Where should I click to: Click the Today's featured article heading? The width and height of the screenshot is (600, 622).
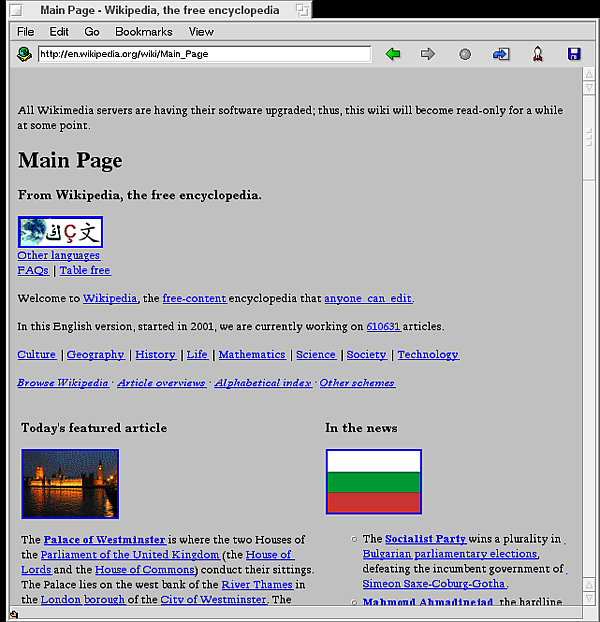tap(94, 428)
